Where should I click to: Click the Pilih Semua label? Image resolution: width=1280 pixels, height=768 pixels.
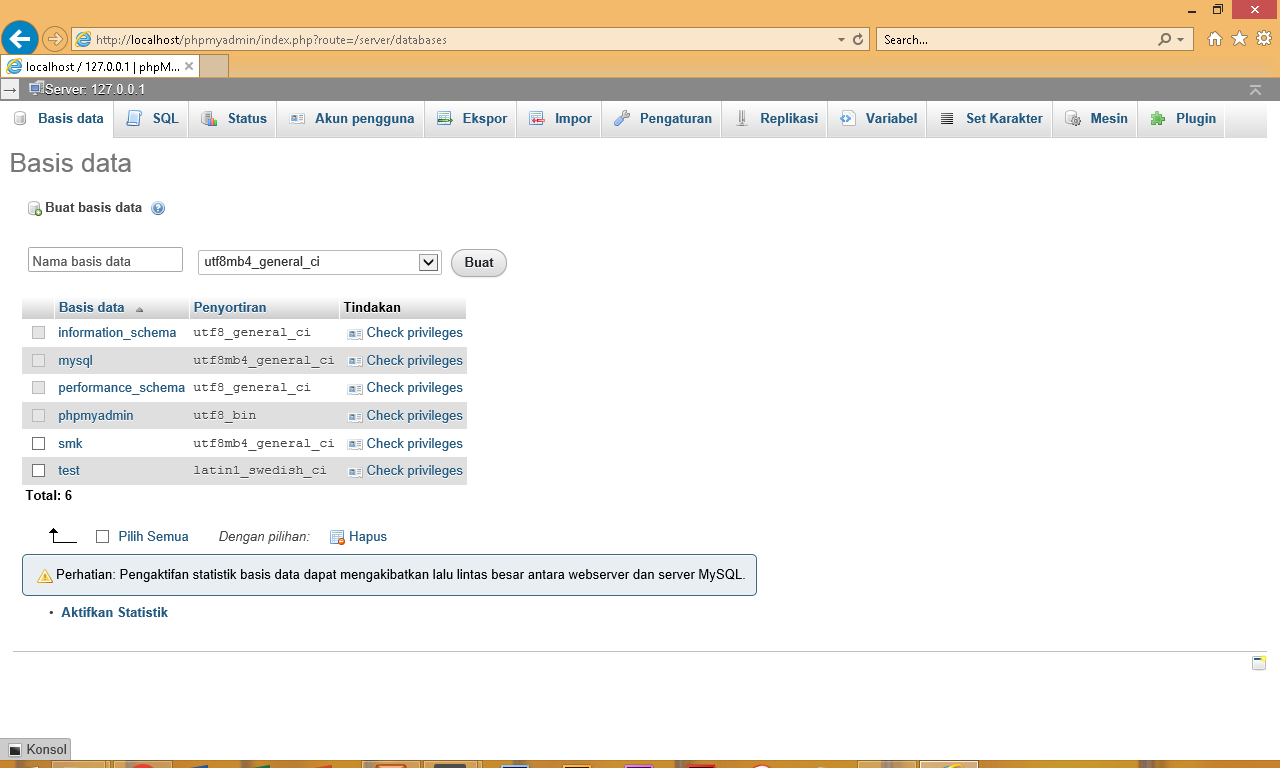(153, 537)
